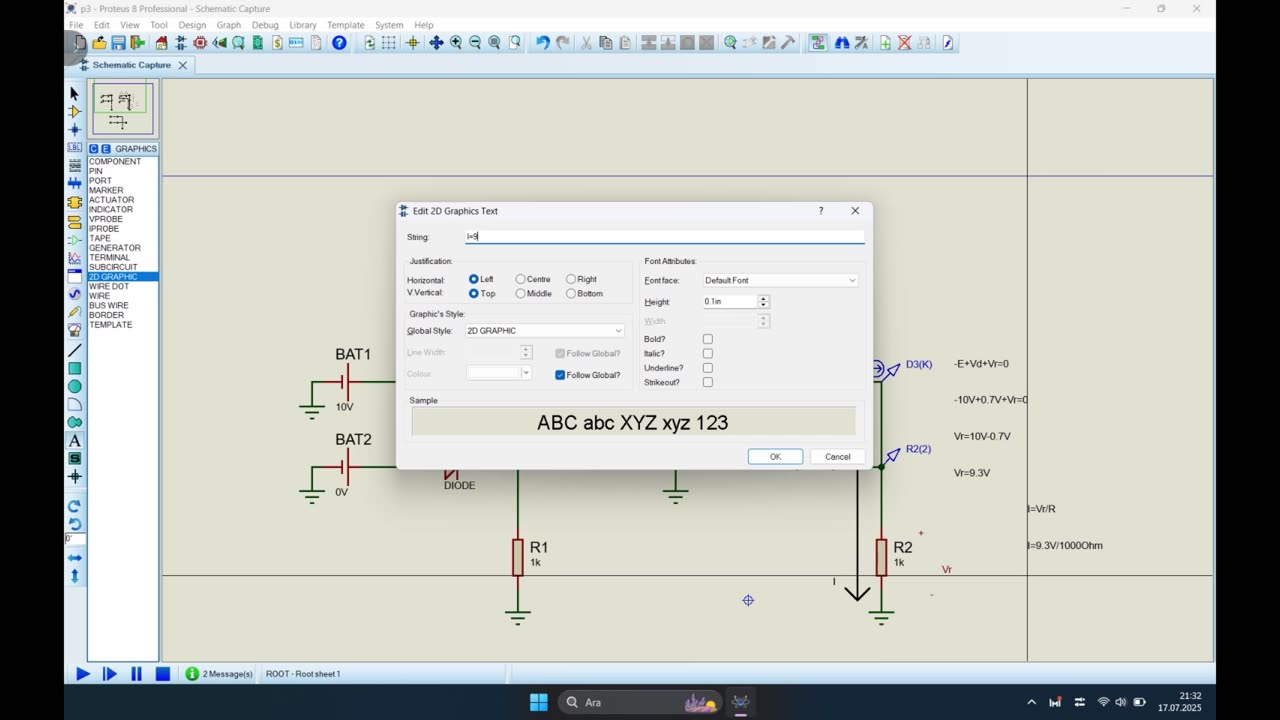Stop the simulation
1280x720 pixels.
coord(162,674)
